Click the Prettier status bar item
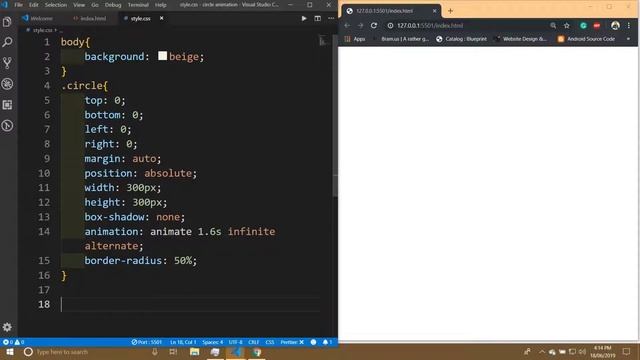Image resolution: width=640 pixels, height=360 pixels. point(292,342)
